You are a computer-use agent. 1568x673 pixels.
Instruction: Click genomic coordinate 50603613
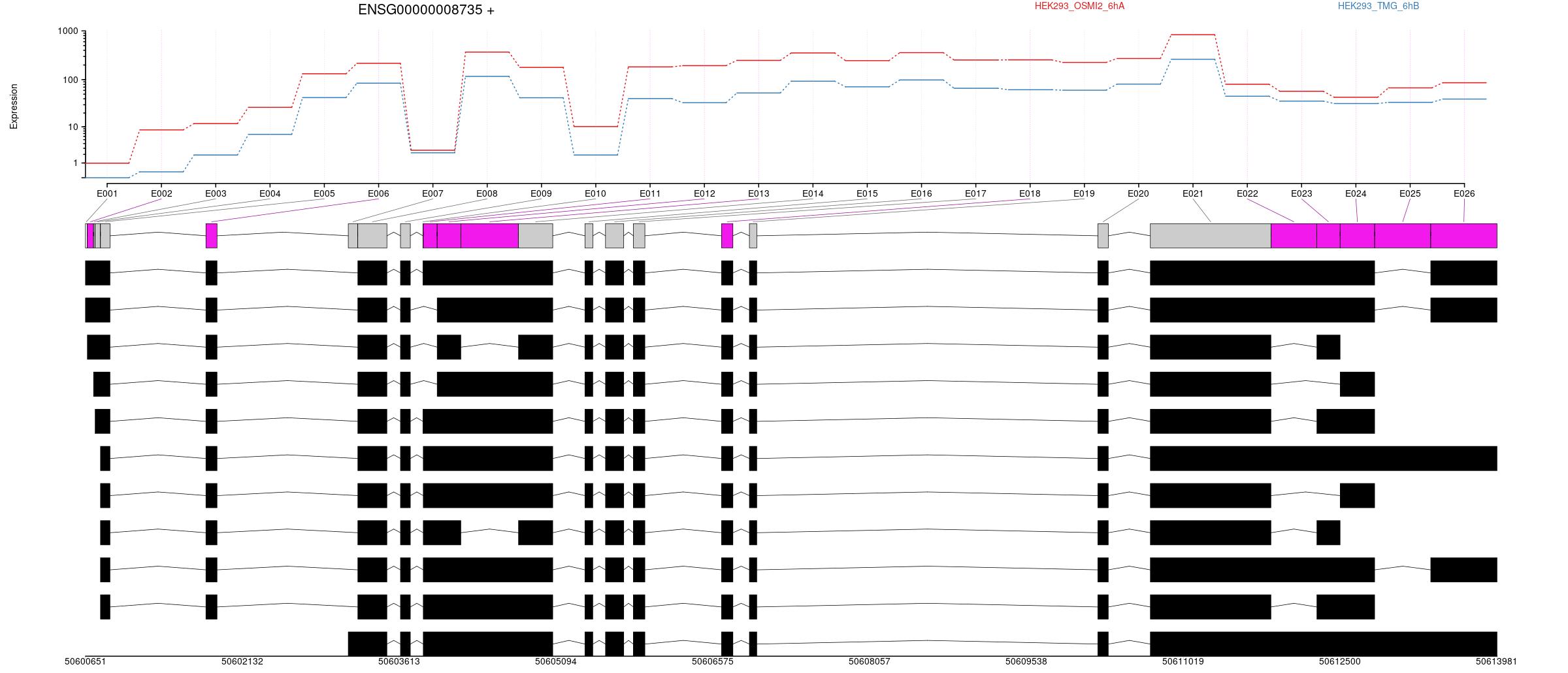(x=399, y=661)
